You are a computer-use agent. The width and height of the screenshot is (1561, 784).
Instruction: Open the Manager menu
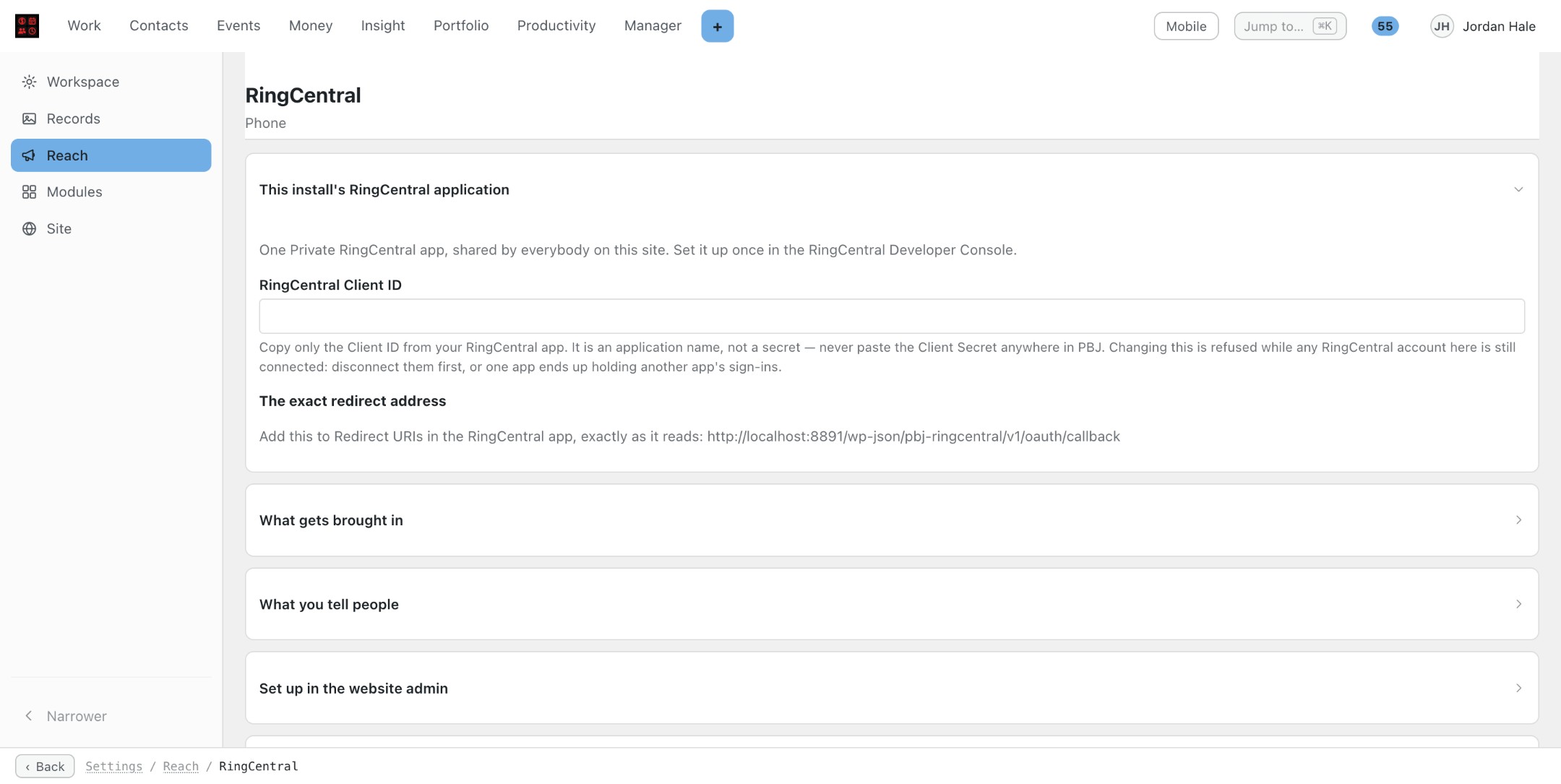pos(653,26)
